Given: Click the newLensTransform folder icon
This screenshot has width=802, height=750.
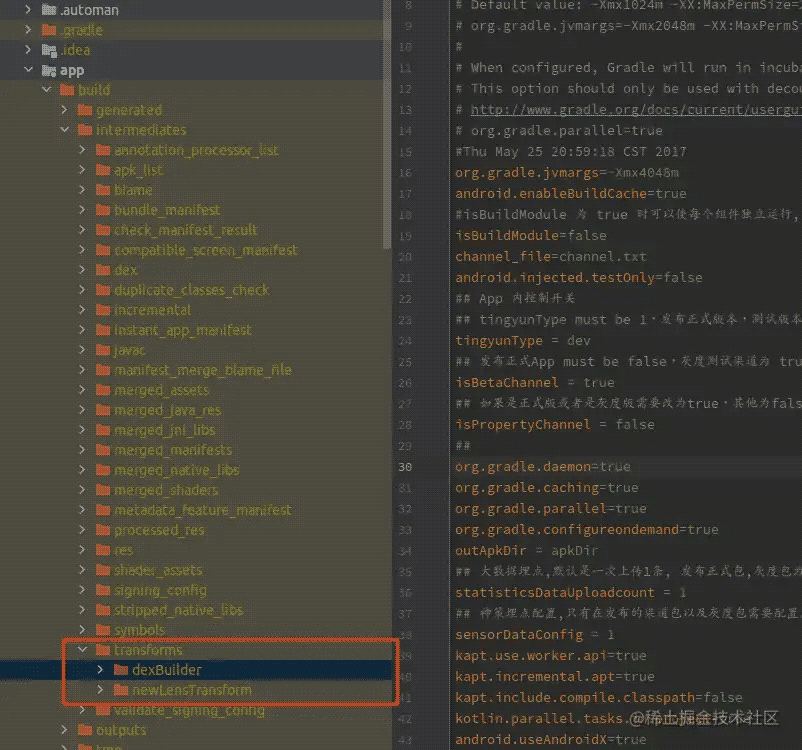Looking at the screenshot, I should point(121,690).
